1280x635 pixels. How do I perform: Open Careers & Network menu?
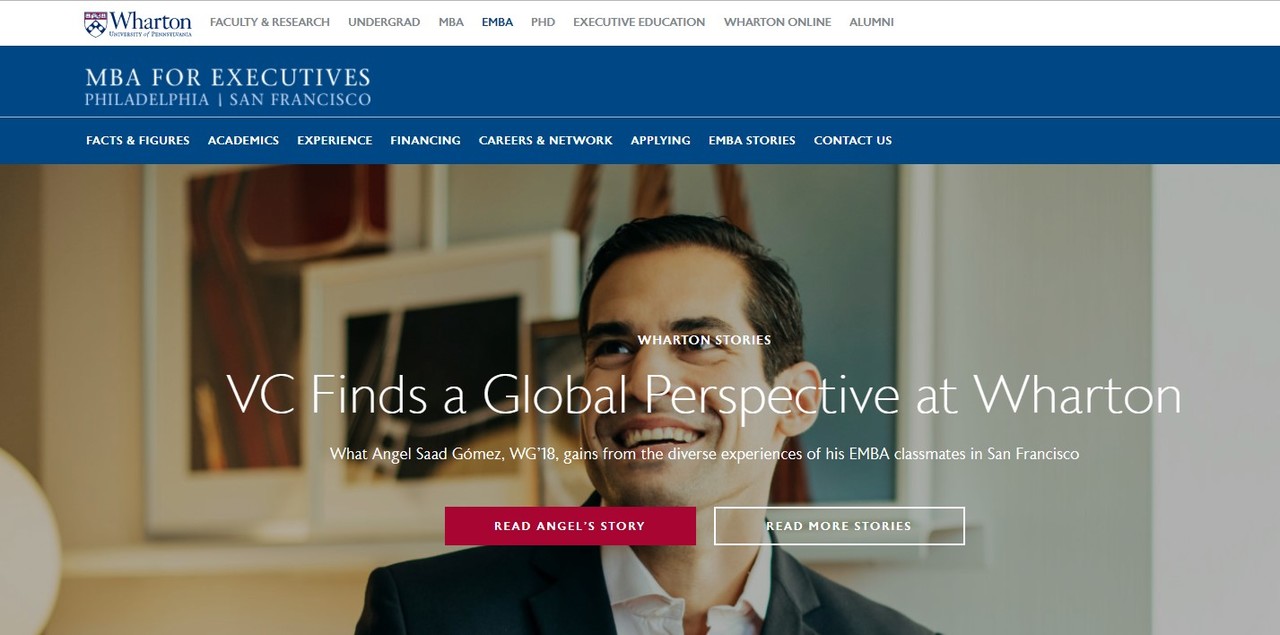pos(546,140)
